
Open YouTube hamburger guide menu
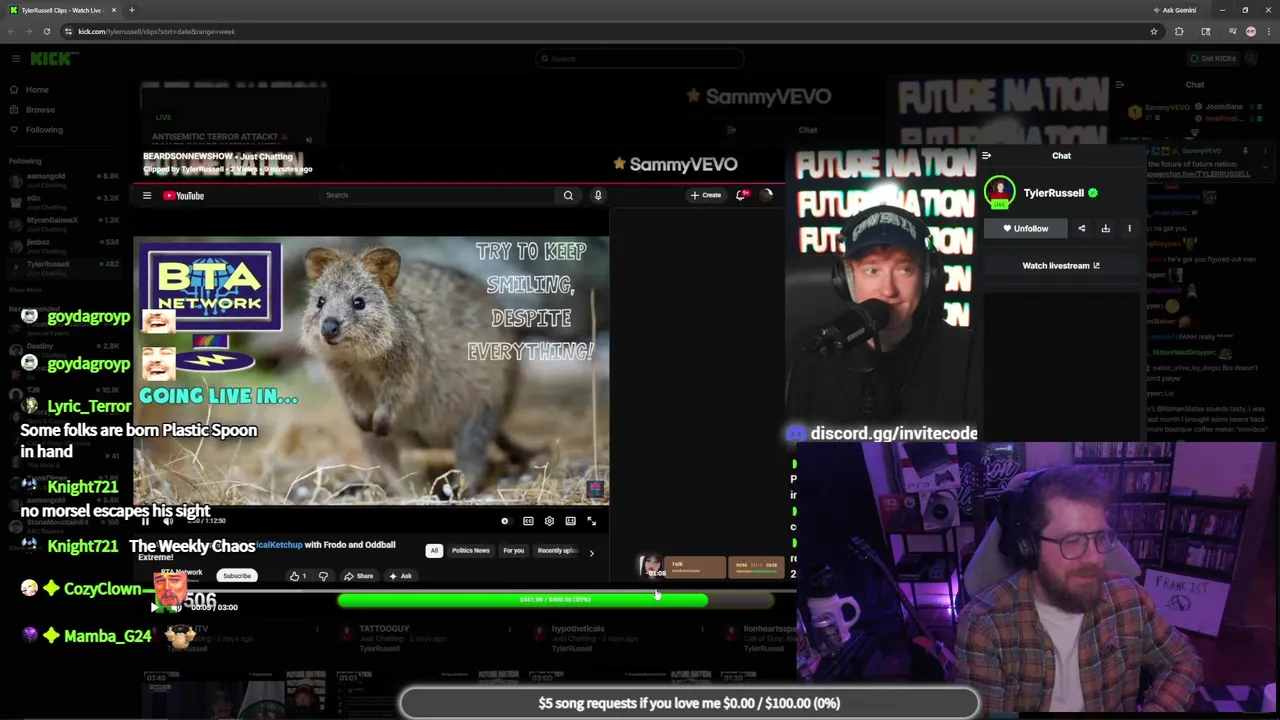click(147, 196)
